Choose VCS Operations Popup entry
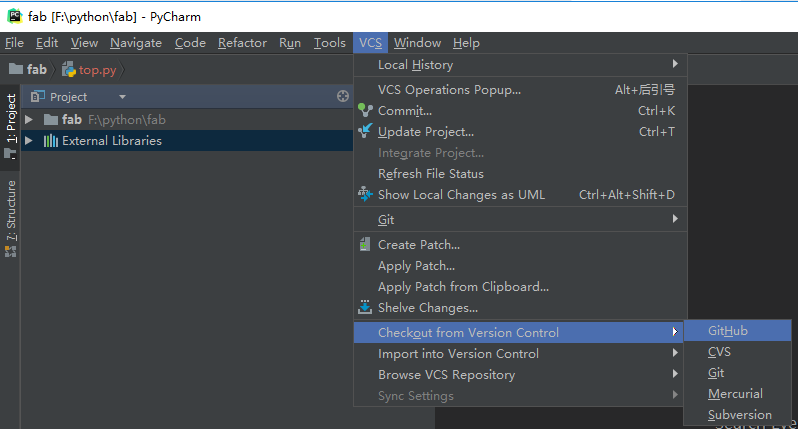798x429 pixels. pyautogui.click(x=520, y=90)
